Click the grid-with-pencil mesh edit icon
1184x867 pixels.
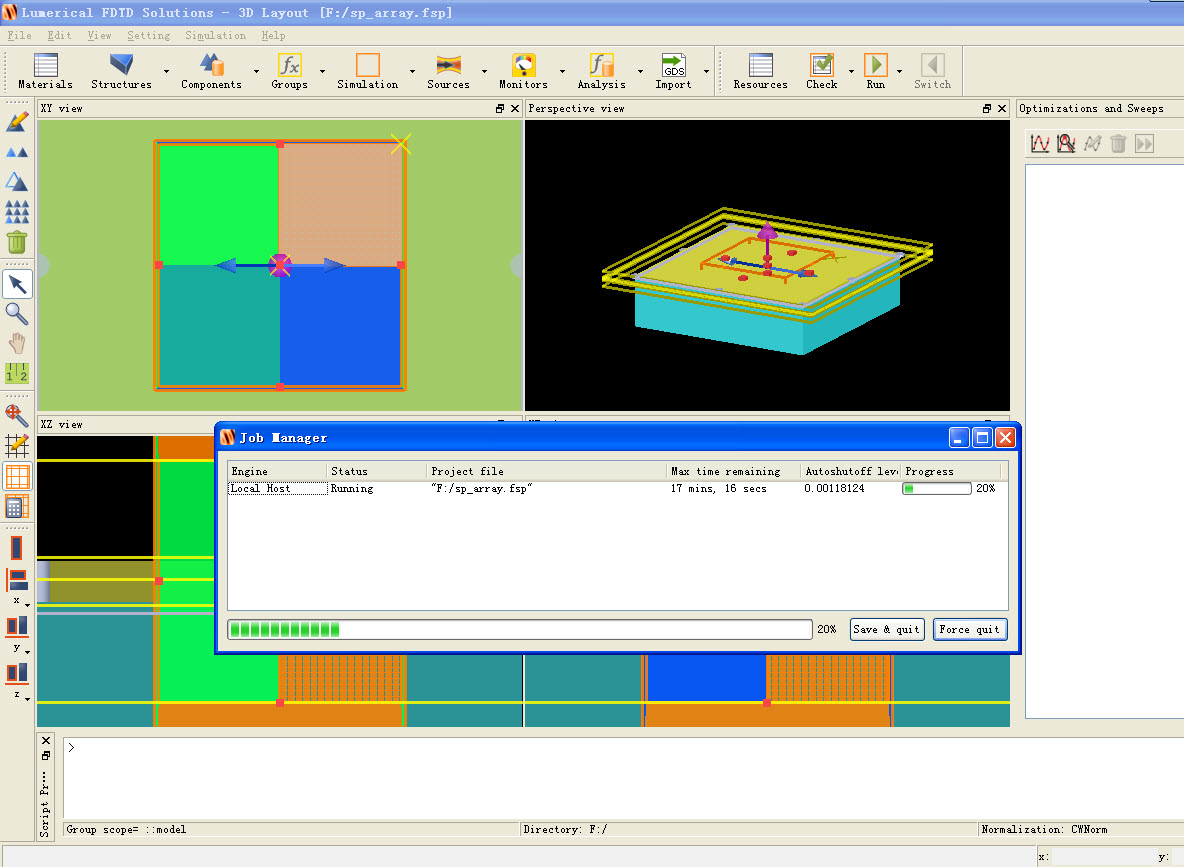point(17,446)
